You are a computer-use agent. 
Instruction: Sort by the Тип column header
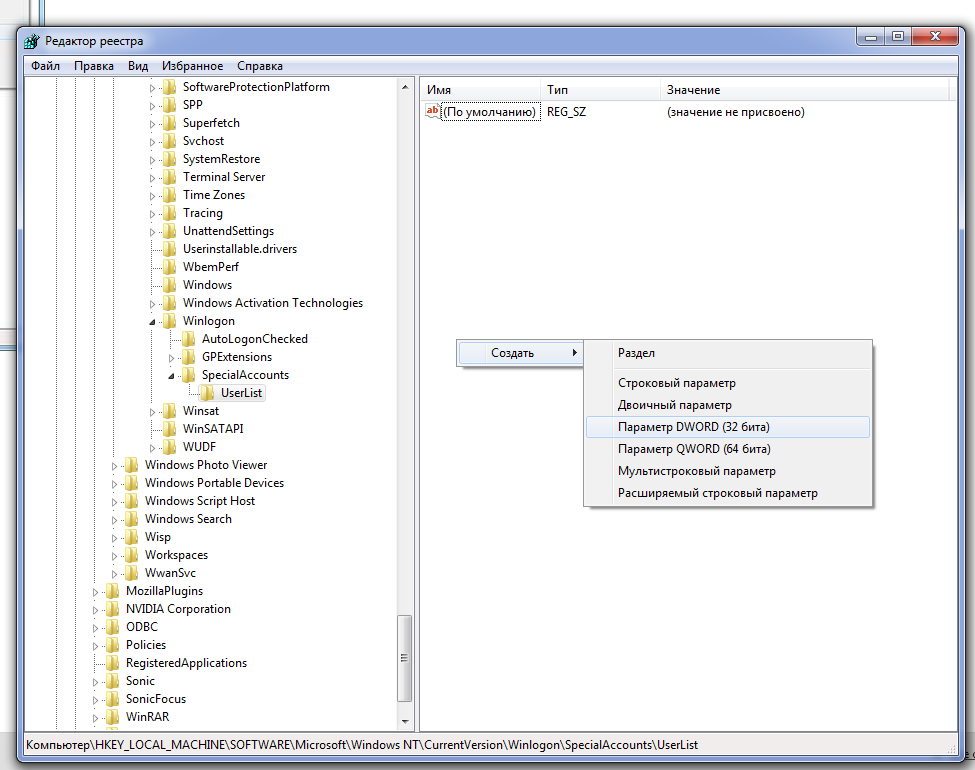tap(600, 90)
